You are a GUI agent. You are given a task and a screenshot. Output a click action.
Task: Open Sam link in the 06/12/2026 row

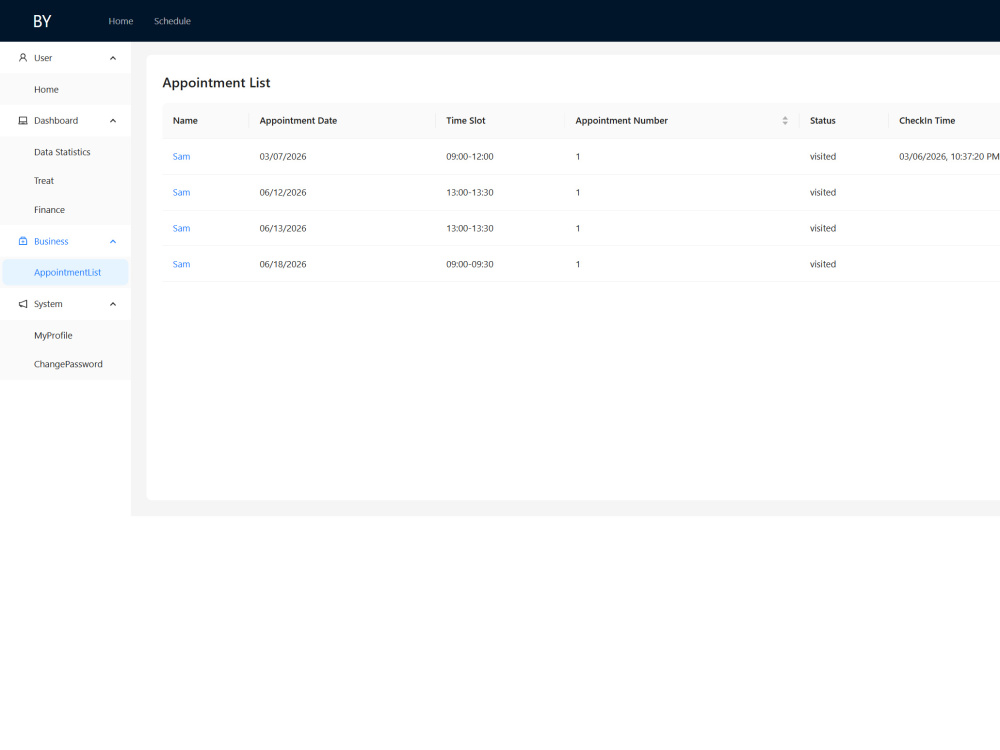point(181,192)
